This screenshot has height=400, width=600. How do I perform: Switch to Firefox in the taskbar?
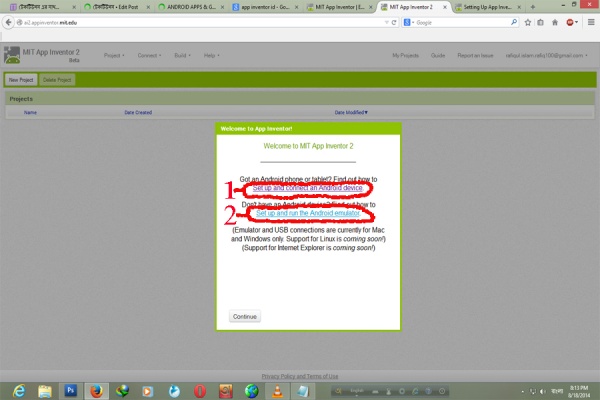coord(96,391)
